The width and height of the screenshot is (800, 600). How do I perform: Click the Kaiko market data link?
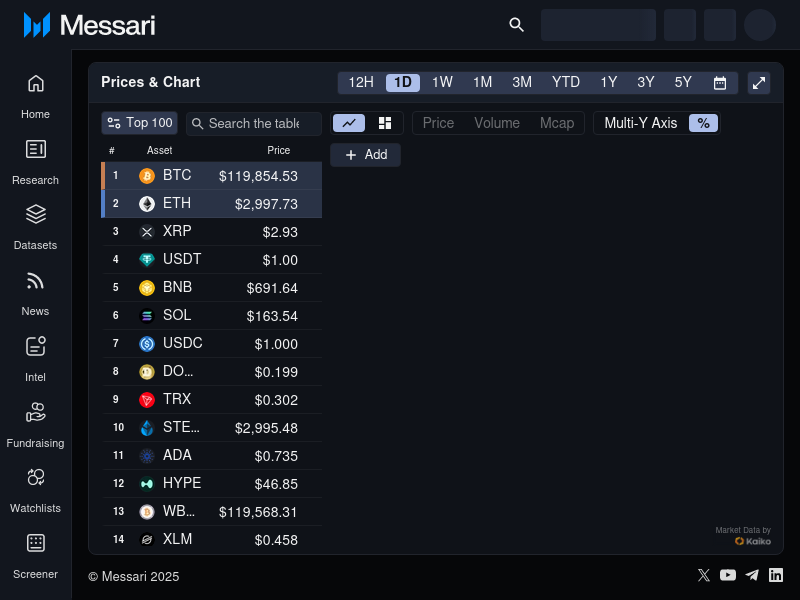coord(753,541)
